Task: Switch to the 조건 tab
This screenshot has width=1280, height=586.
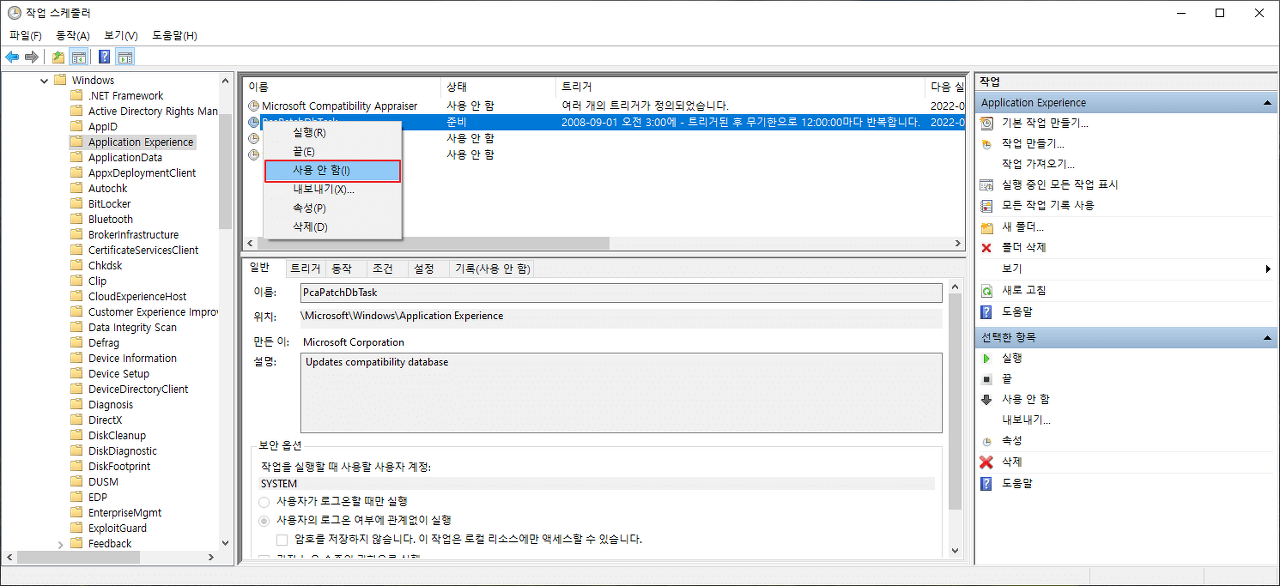Action: [382, 269]
